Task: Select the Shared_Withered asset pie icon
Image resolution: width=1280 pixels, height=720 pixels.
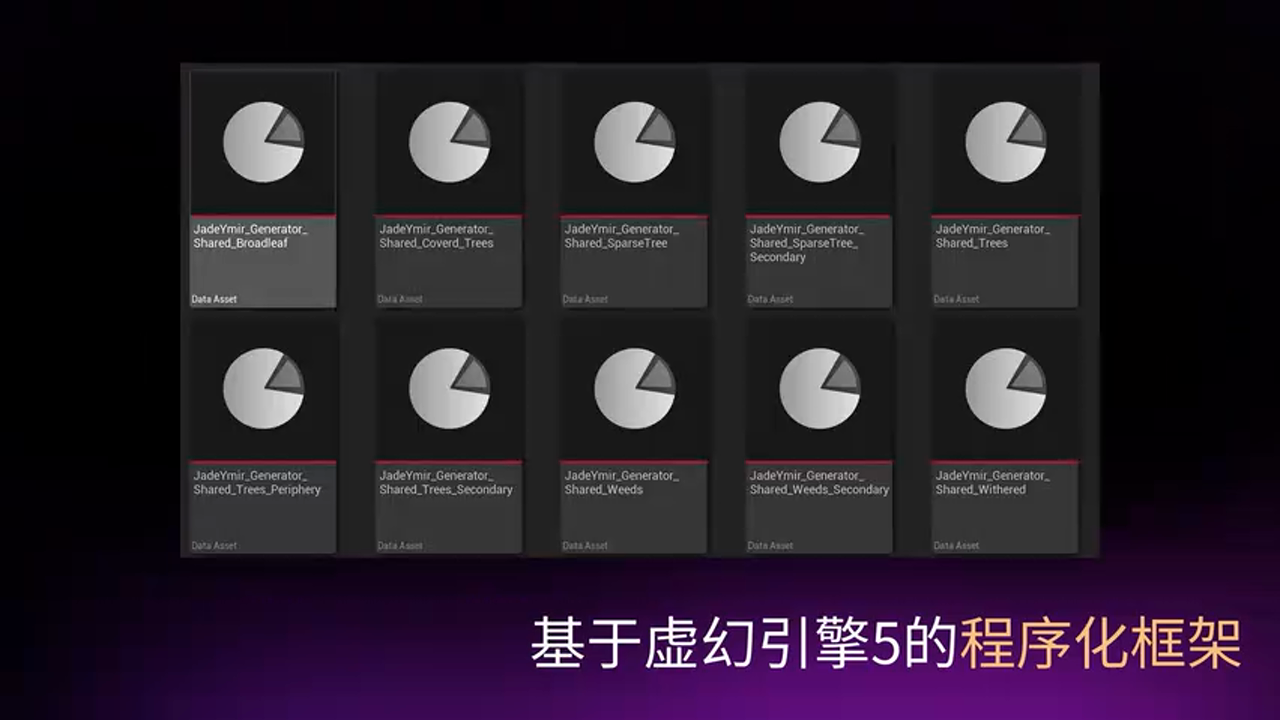Action: tap(1005, 389)
